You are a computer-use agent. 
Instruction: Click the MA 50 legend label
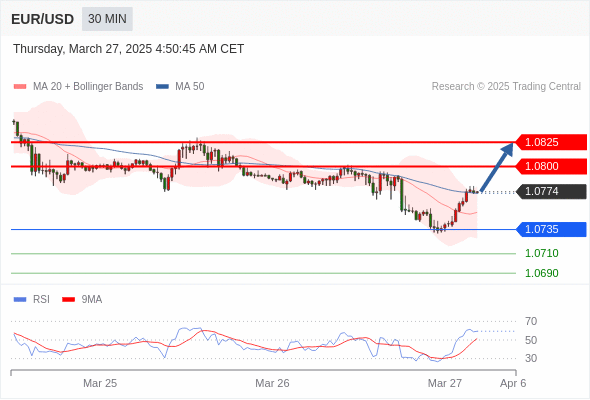click(190, 87)
